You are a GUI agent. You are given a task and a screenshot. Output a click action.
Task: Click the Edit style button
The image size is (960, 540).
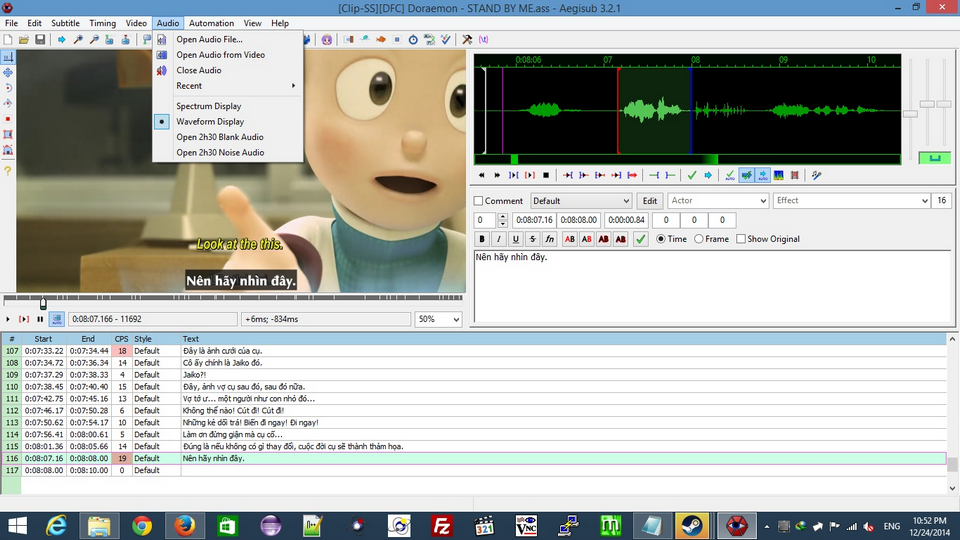(650, 201)
